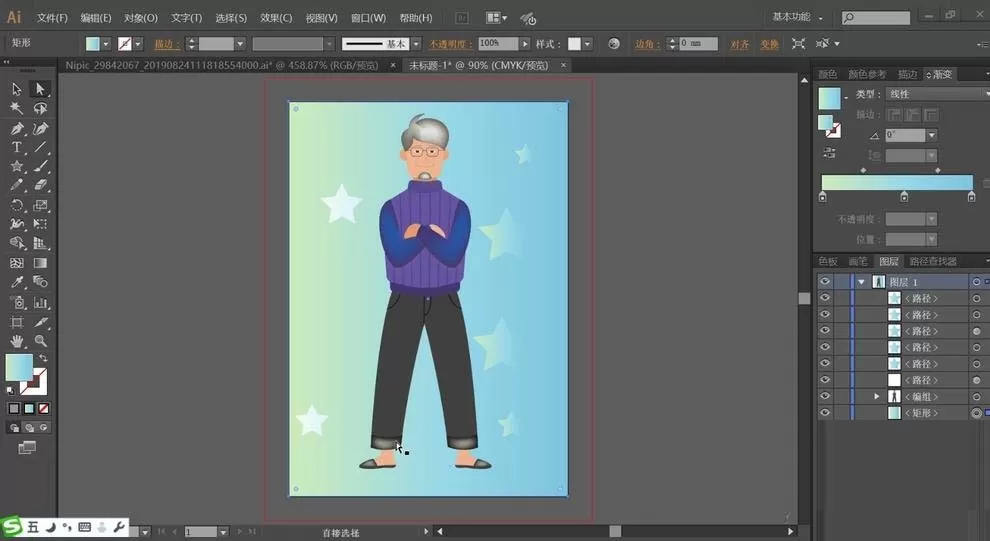
Task: Select the Symbol Sprayer tool
Action: tap(17, 302)
